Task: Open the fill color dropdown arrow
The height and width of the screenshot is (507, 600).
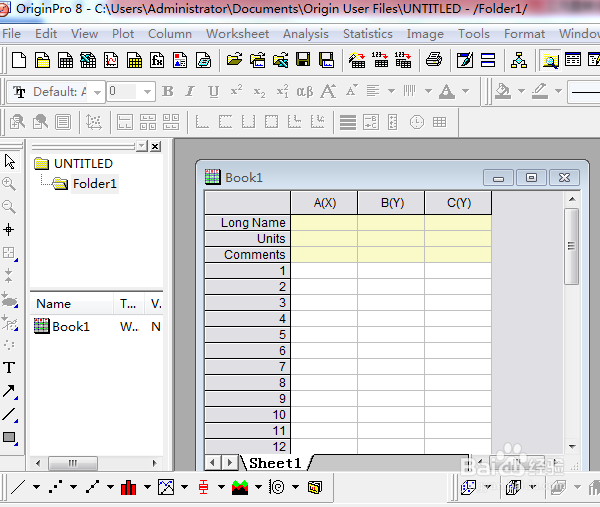Action: click(x=521, y=91)
